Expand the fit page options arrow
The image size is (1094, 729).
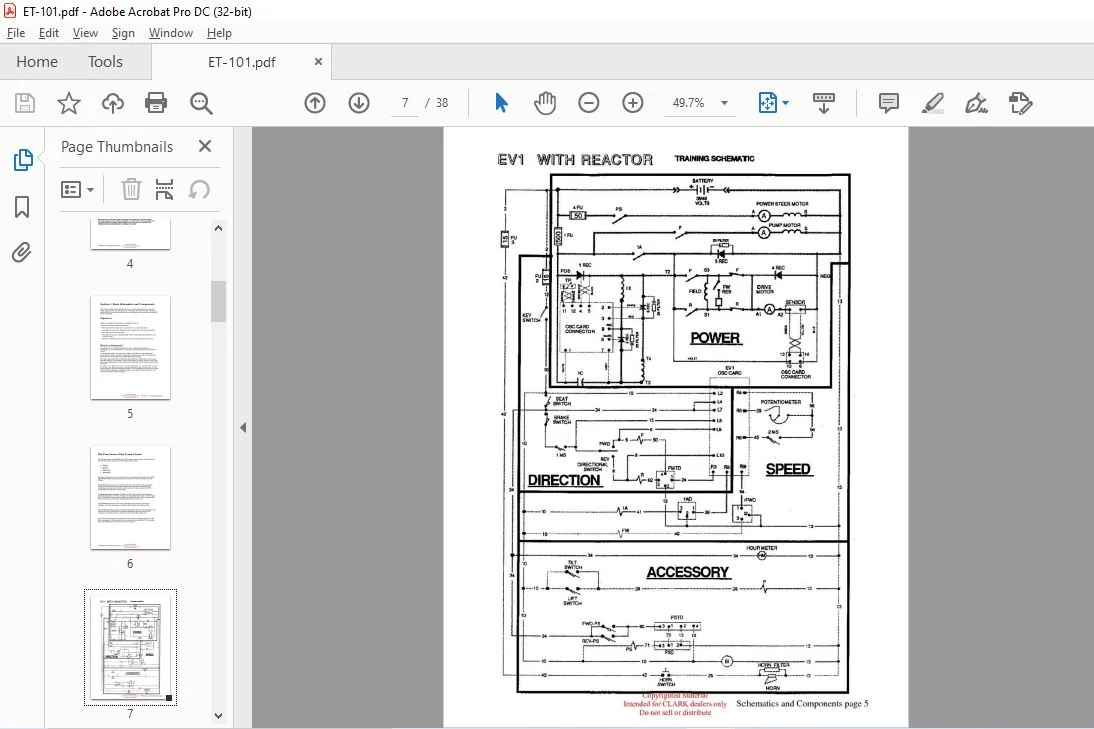click(786, 103)
